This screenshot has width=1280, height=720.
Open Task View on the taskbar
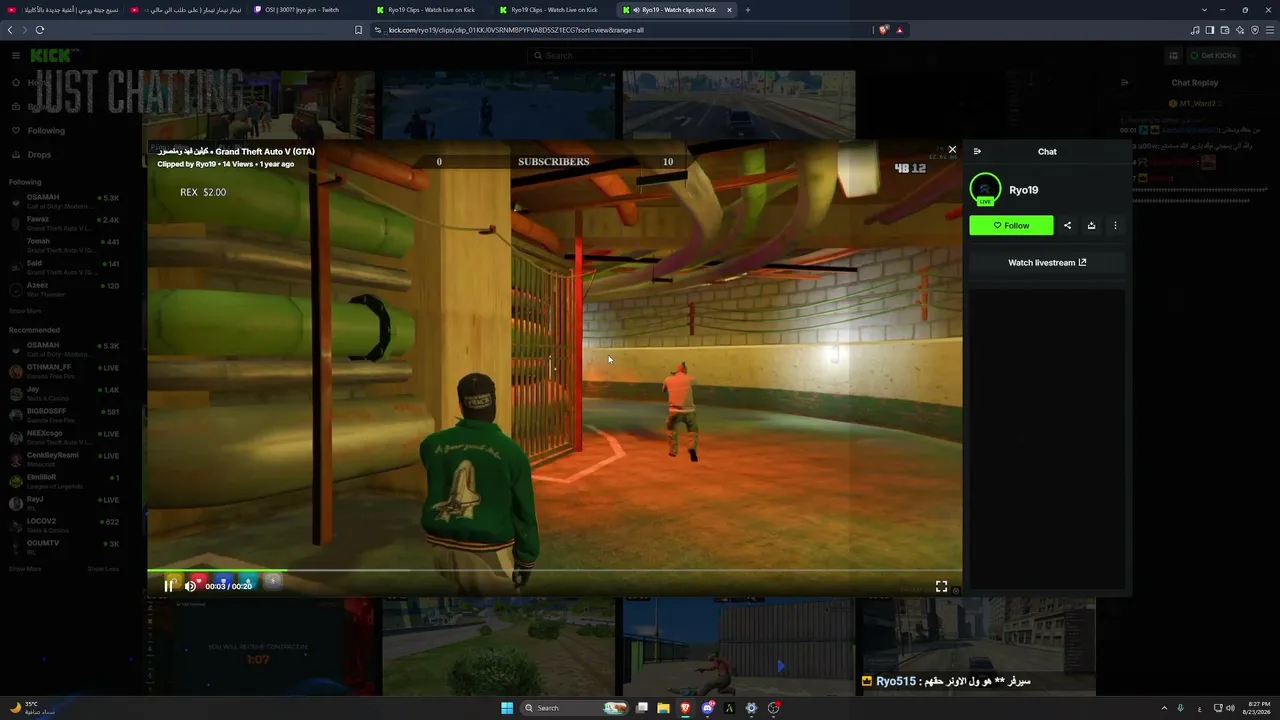tap(642, 708)
